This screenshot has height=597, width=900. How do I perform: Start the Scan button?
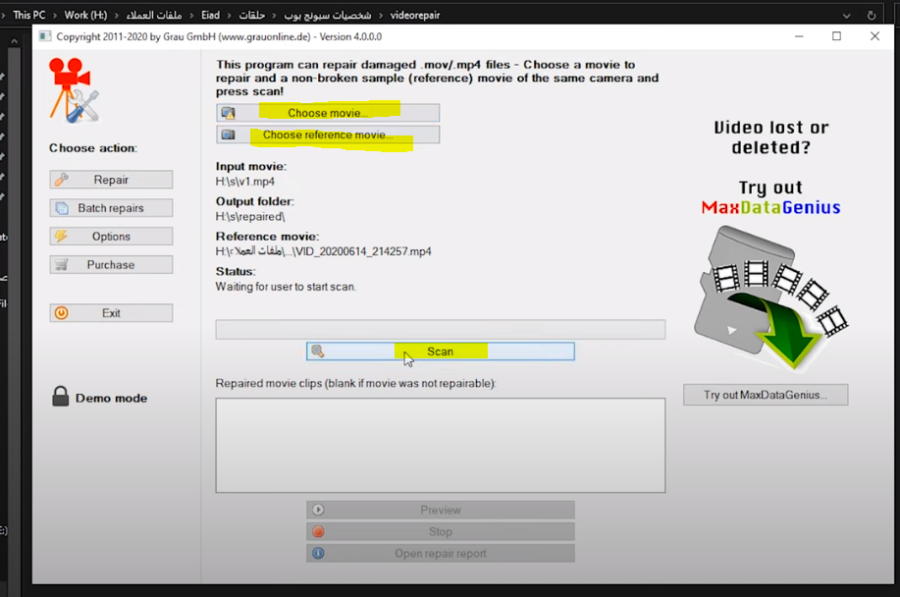tap(440, 351)
